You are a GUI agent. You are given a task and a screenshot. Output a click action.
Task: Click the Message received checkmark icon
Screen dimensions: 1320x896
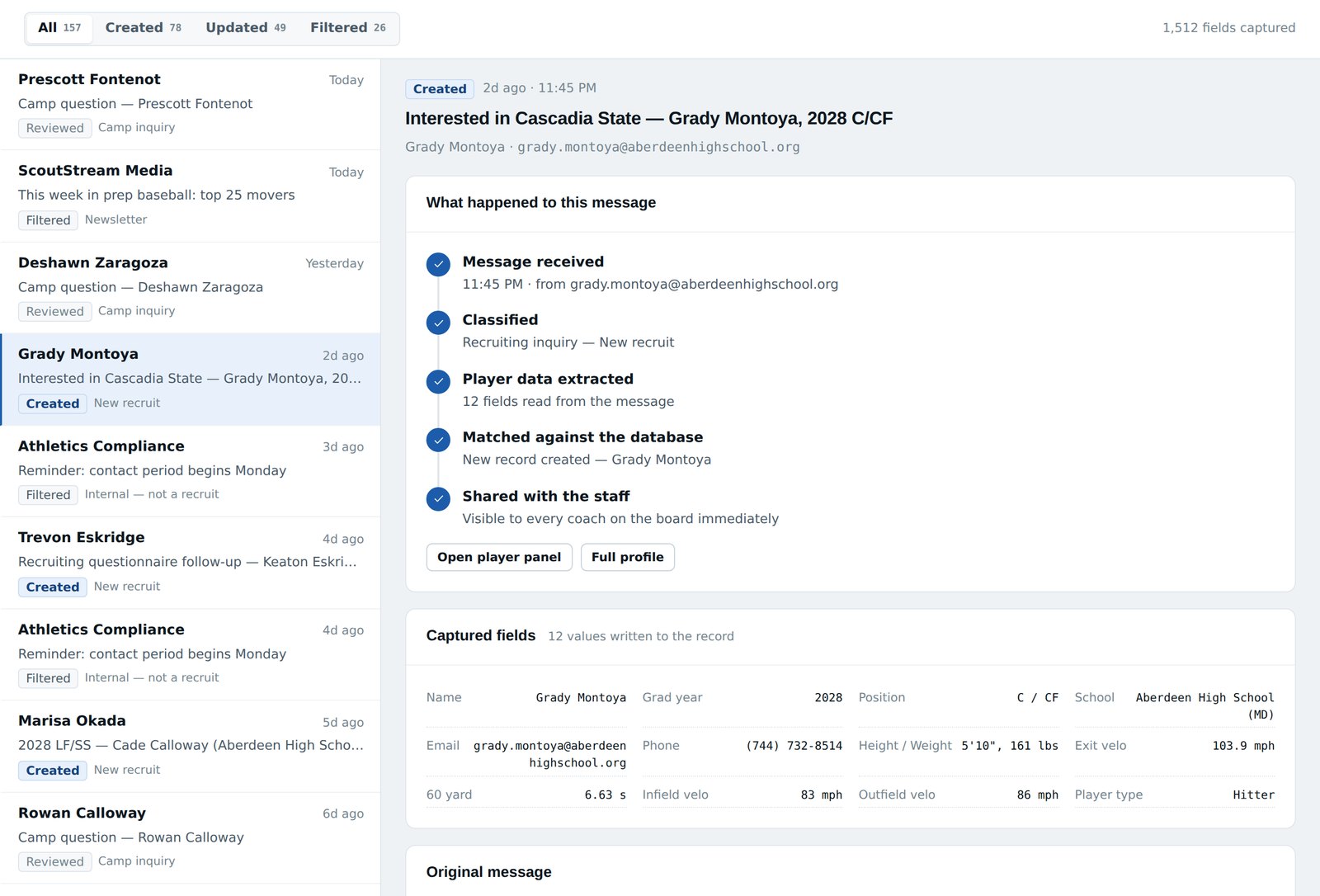click(x=438, y=264)
